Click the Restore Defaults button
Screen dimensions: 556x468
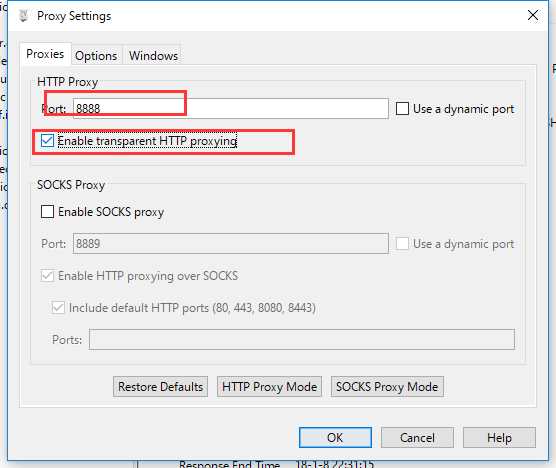point(161,386)
